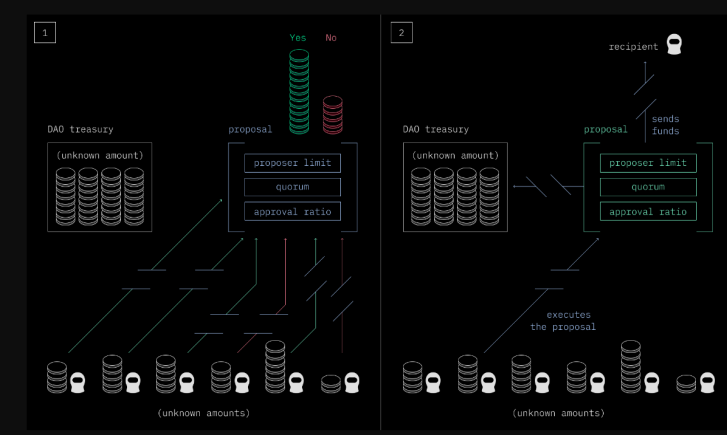Click the "executes the proposal" text

click(x=563, y=321)
